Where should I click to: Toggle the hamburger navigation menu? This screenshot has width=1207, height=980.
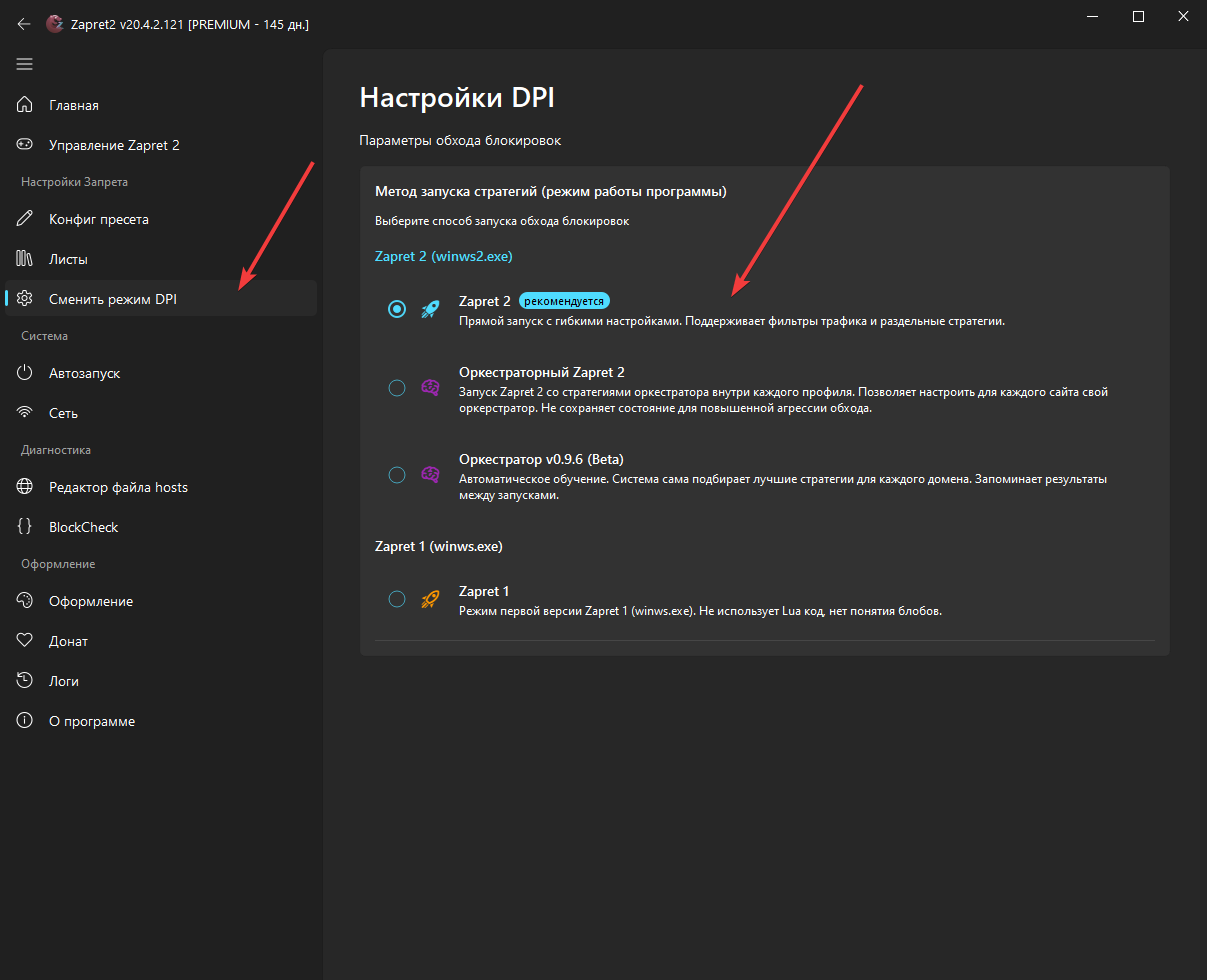pos(24,64)
